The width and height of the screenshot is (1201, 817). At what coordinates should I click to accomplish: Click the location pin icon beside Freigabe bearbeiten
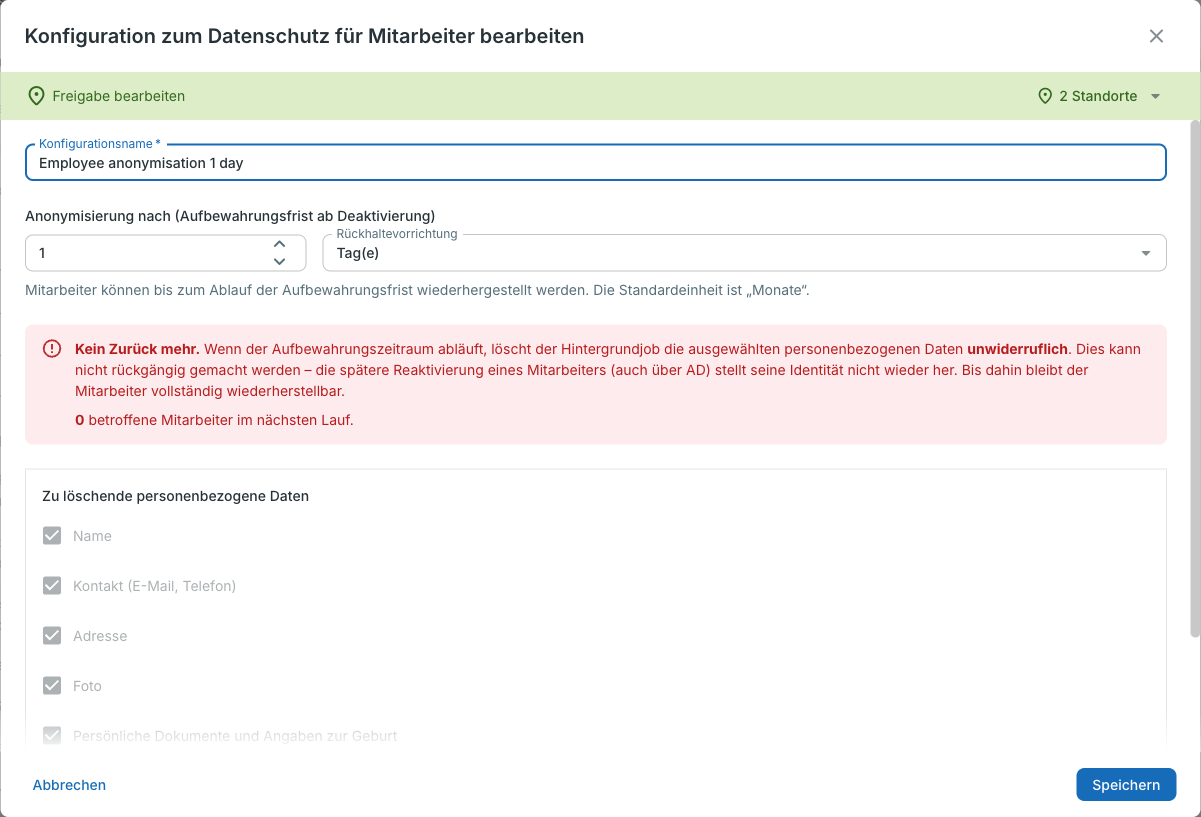[36, 96]
